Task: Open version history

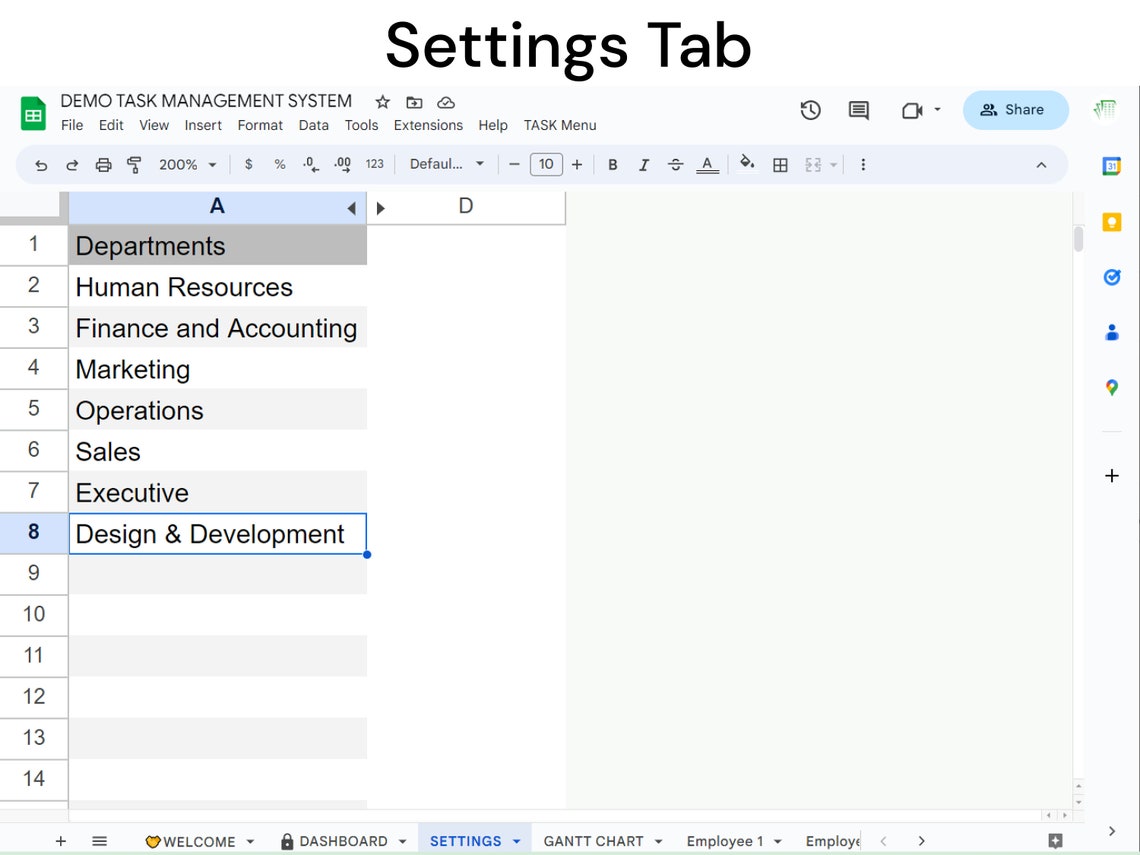Action: pyautogui.click(x=811, y=110)
